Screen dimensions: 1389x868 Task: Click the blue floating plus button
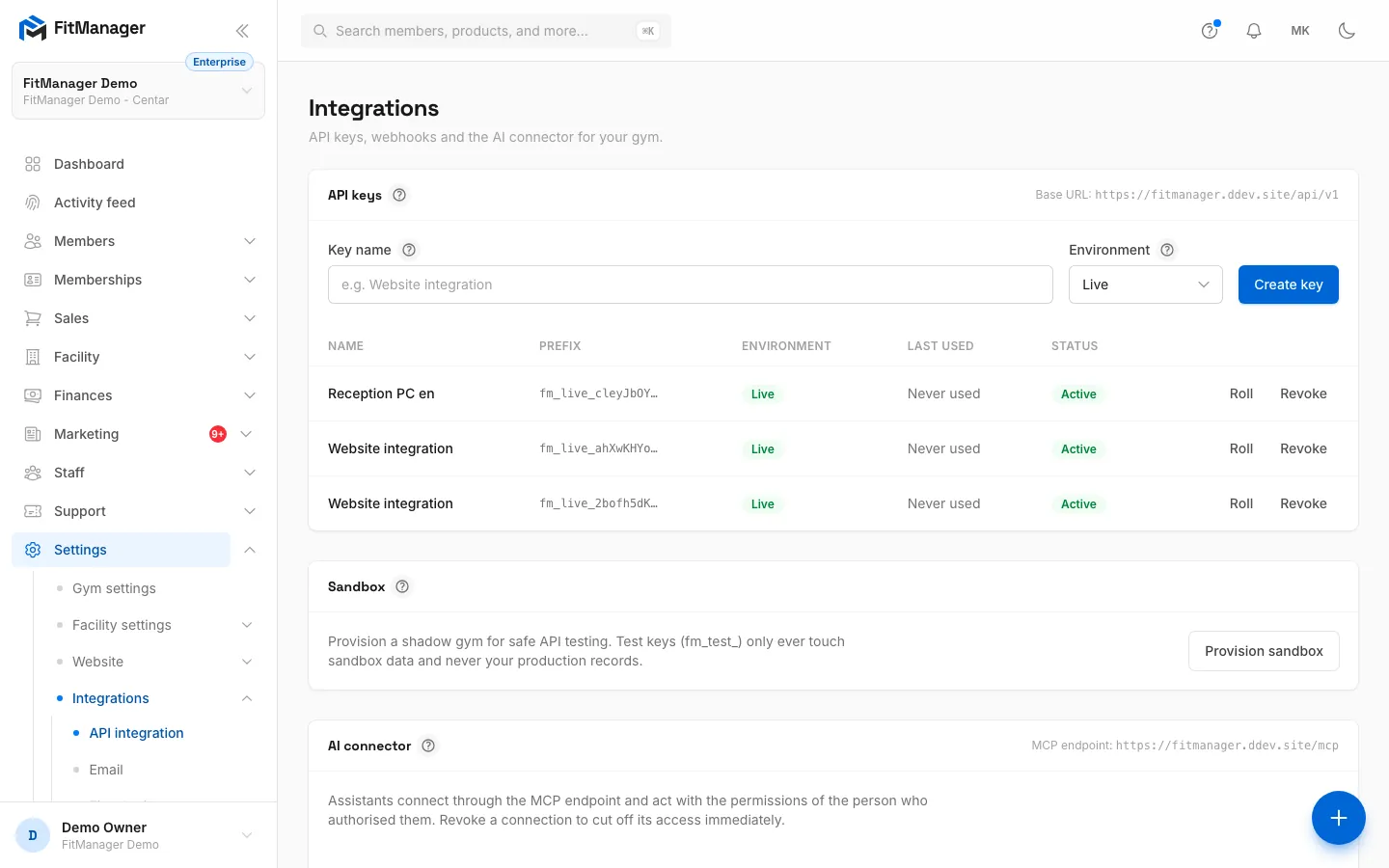(1338, 818)
